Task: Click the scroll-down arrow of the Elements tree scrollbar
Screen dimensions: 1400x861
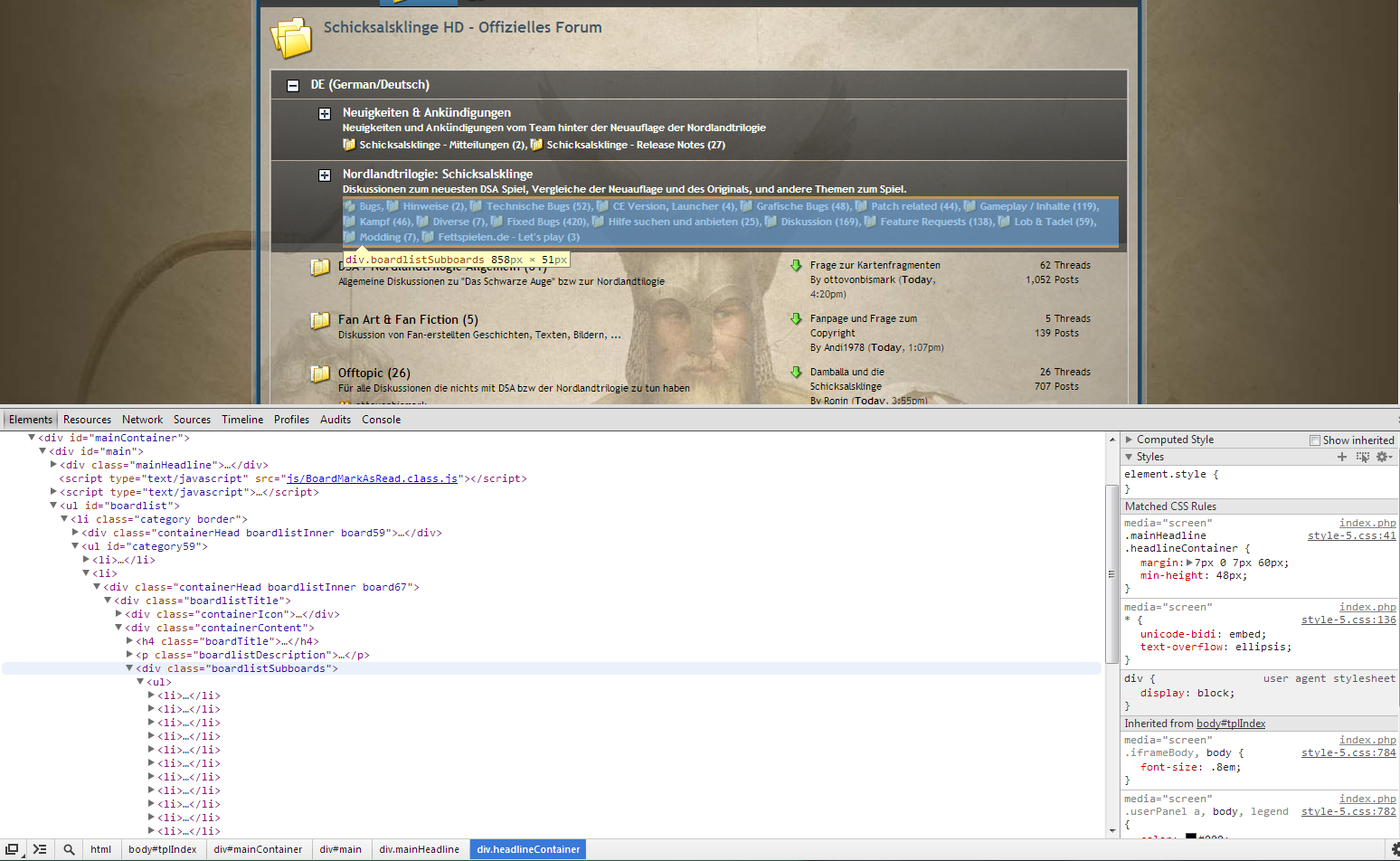Action: coord(1111,830)
